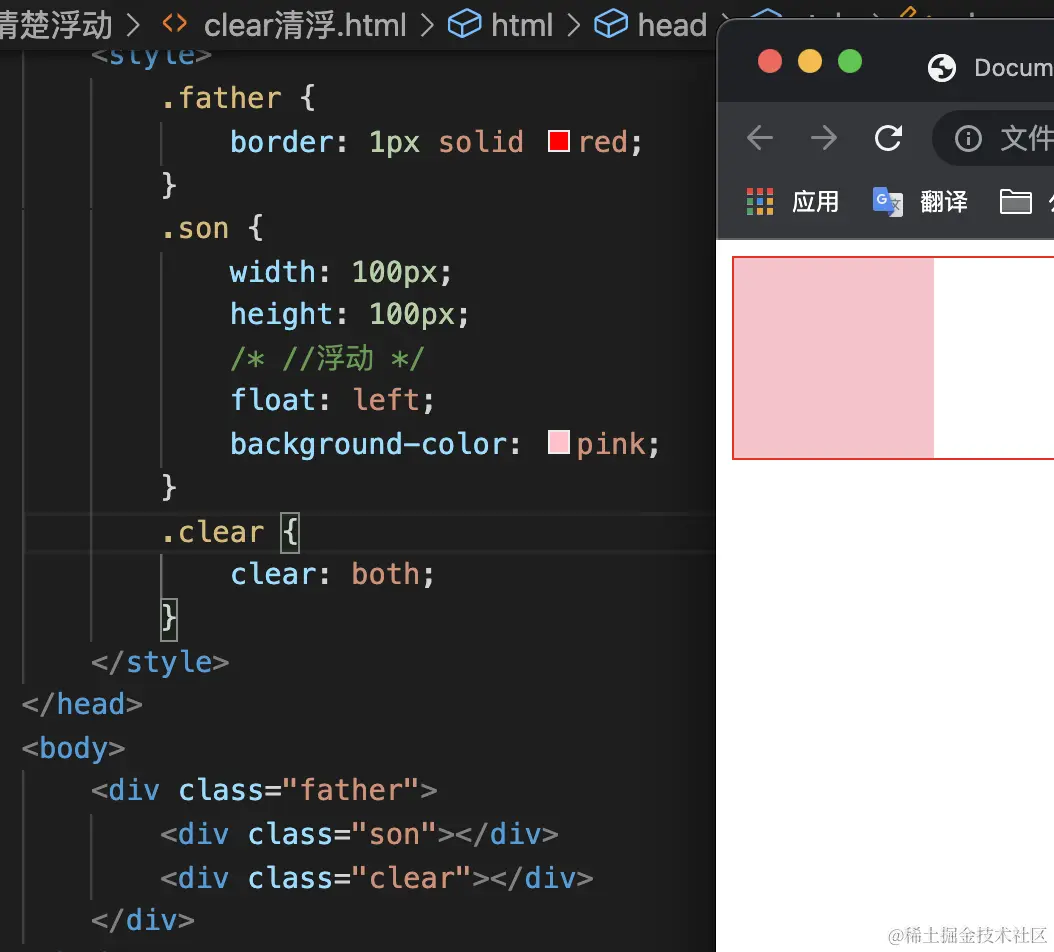Click the clear清浮.html breadcrumb
Image resolution: width=1054 pixels, height=952 pixels.
[305, 26]
